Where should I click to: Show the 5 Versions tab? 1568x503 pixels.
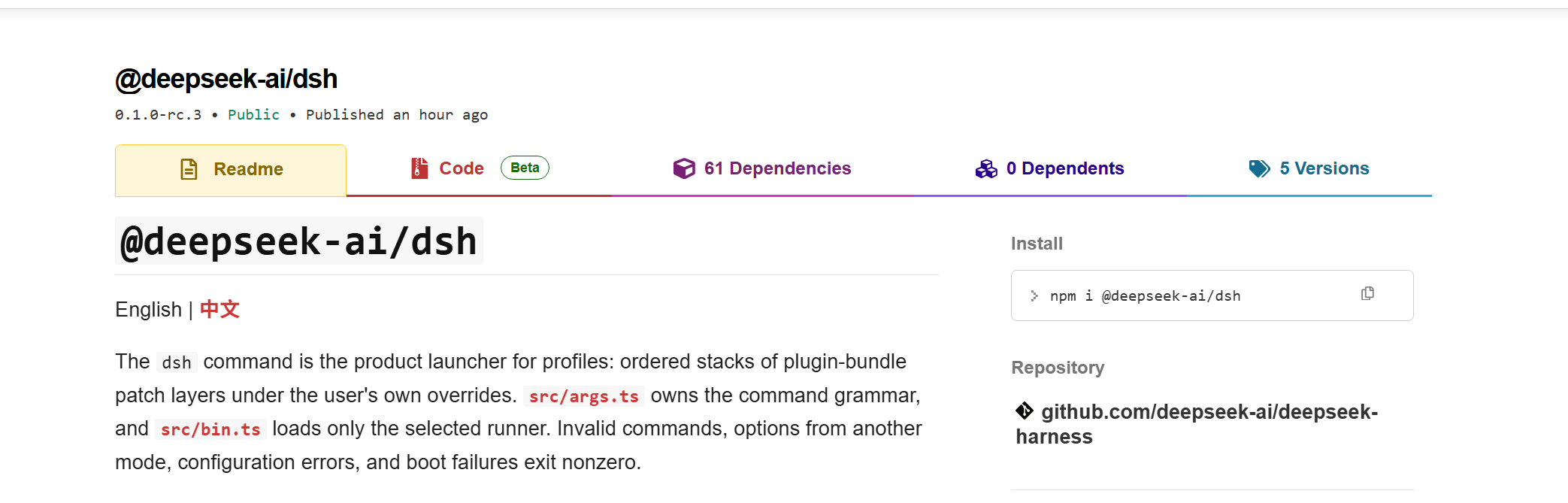(1309, 169)
